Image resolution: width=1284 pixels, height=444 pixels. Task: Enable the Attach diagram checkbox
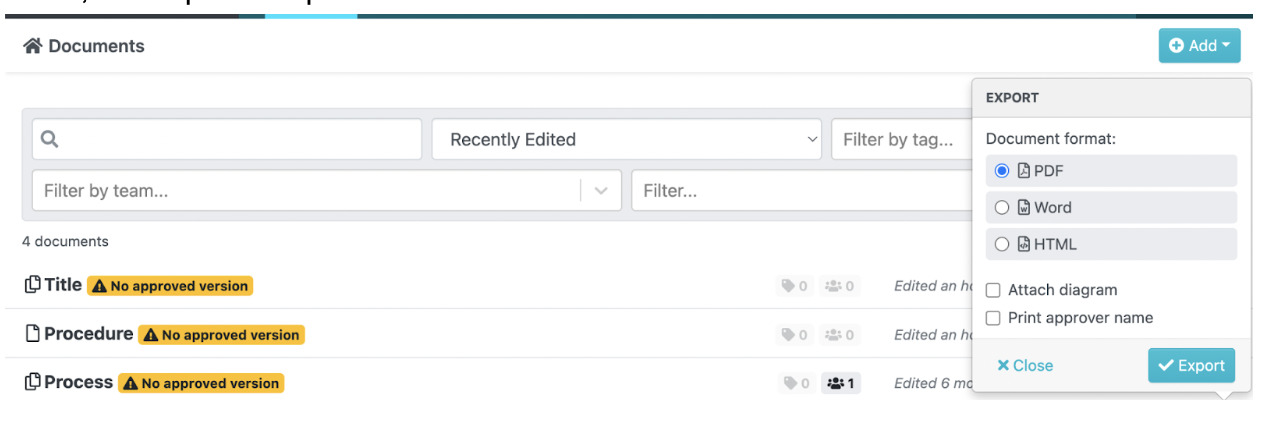click(993, 290)
